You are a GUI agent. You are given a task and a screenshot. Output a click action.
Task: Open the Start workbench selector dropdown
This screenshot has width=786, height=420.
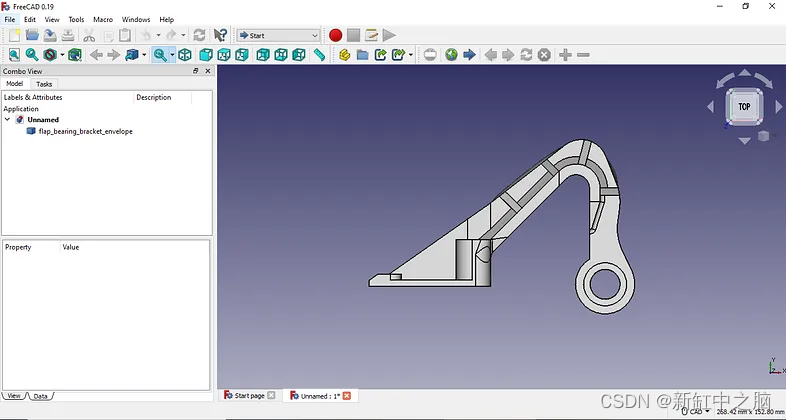click(x=278, y=35)
